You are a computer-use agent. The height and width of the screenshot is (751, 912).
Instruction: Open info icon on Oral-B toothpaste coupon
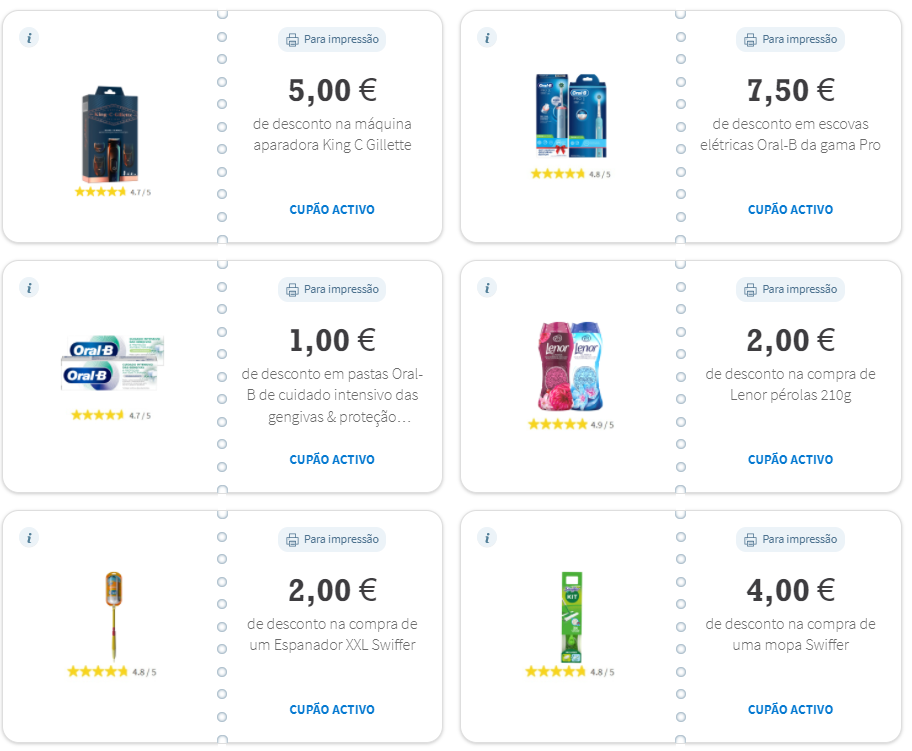click(29, 288)
